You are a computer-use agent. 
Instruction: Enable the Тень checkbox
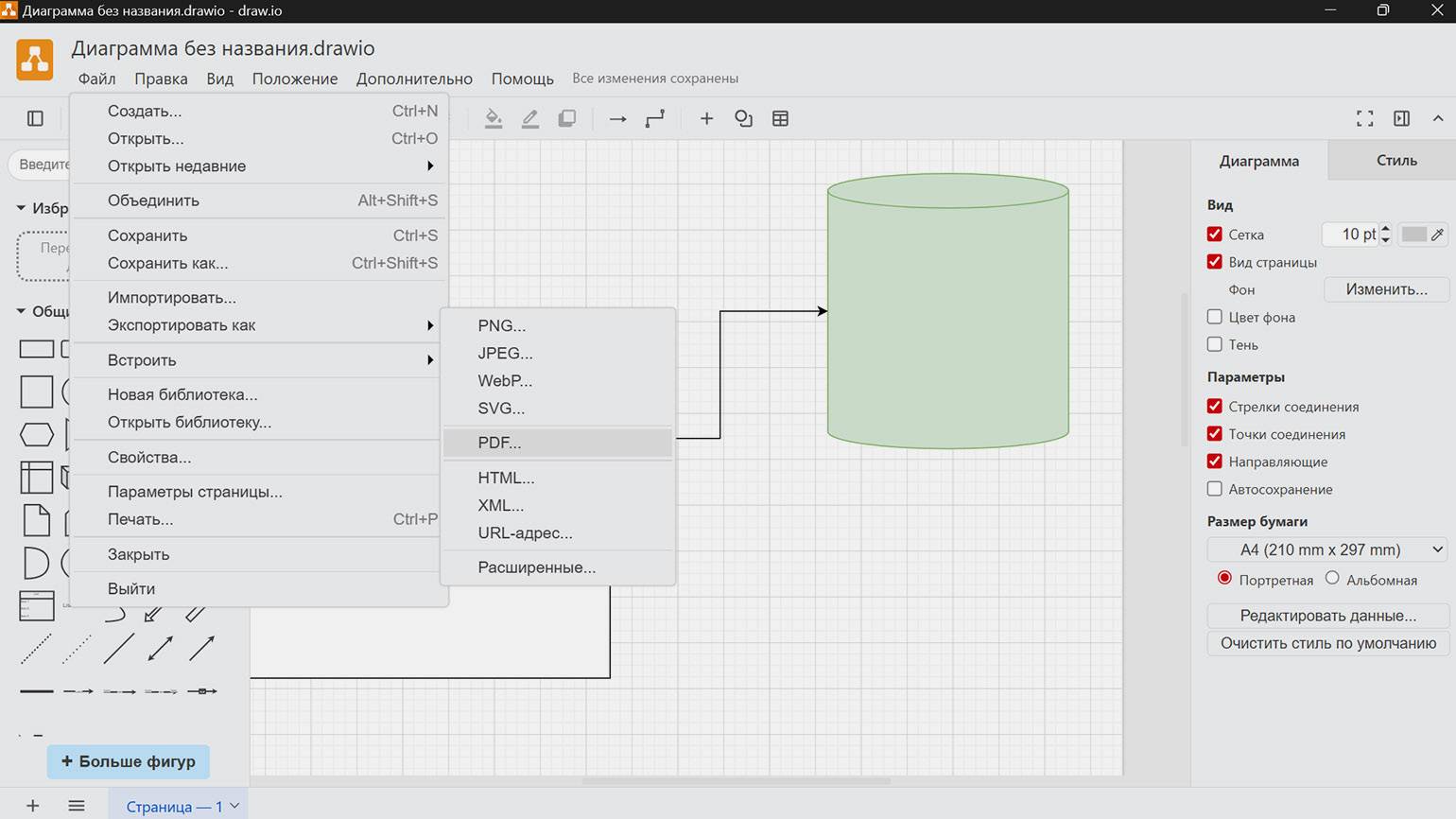point(1215,344)
